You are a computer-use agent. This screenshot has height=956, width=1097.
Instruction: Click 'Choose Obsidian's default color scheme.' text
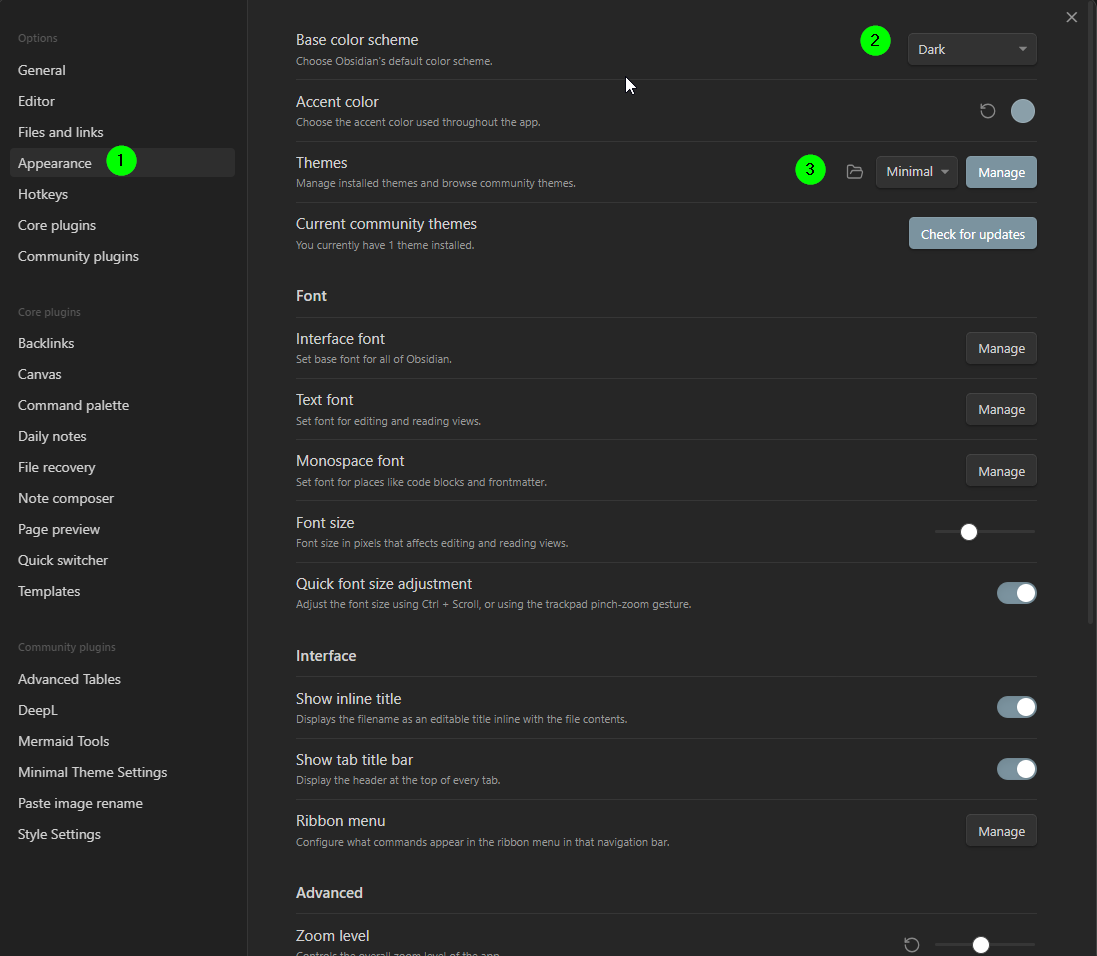pos(394,62)
